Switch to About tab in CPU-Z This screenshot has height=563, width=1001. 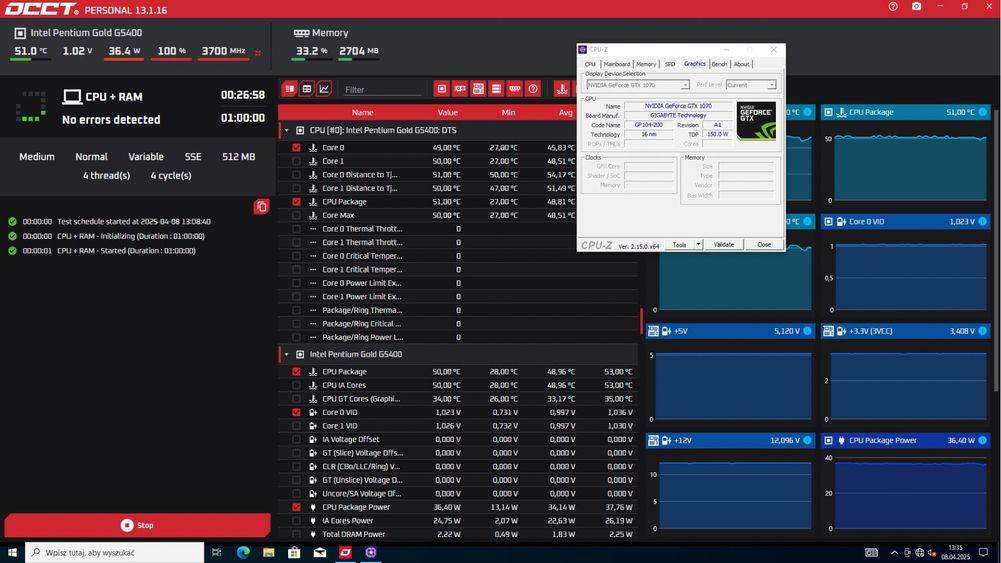[x=741, y=64]
